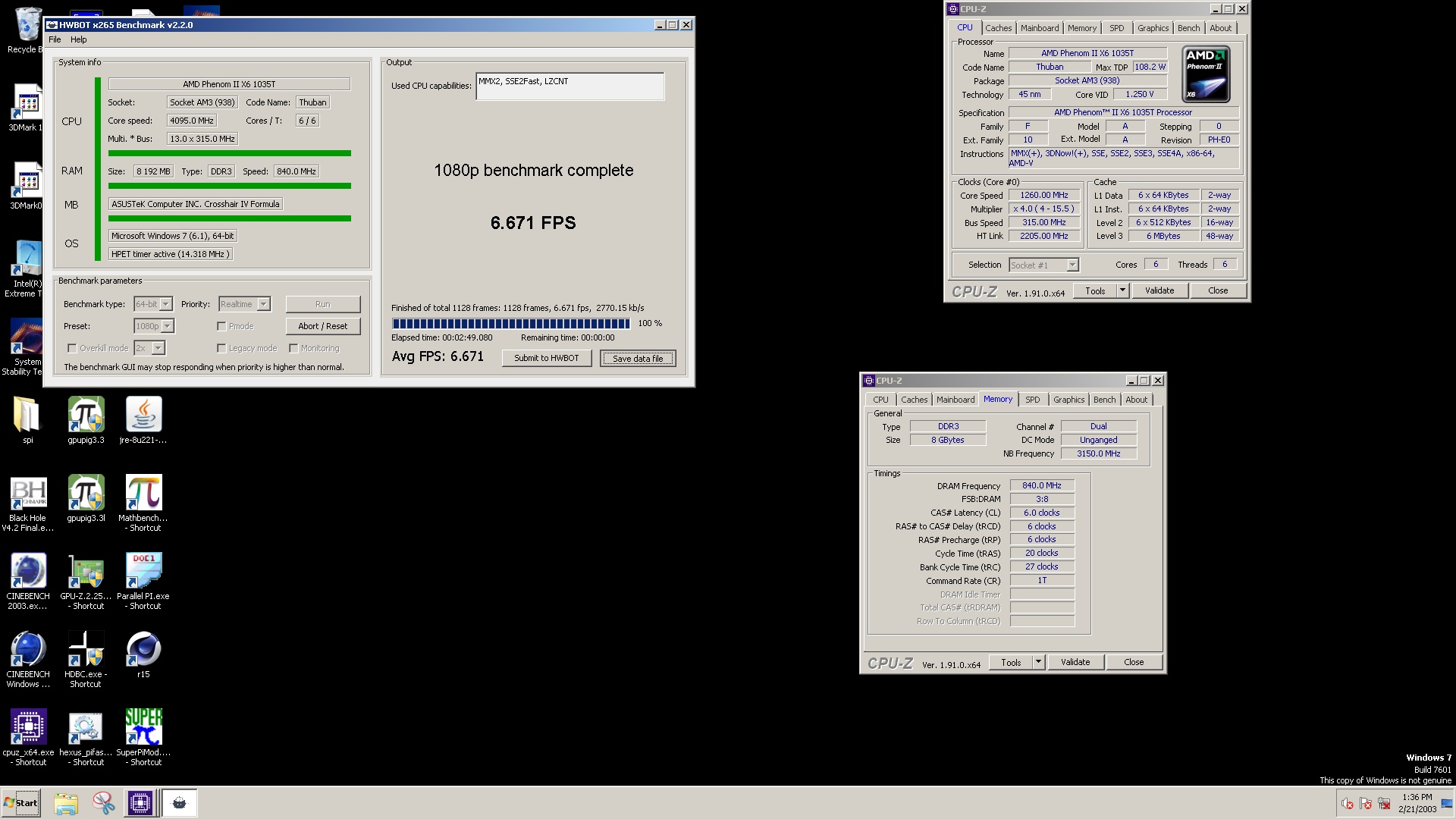The height and width of the screenshot is (819, 1456).
Task: Click the HPET timer active text
Action: pos(170,254)
